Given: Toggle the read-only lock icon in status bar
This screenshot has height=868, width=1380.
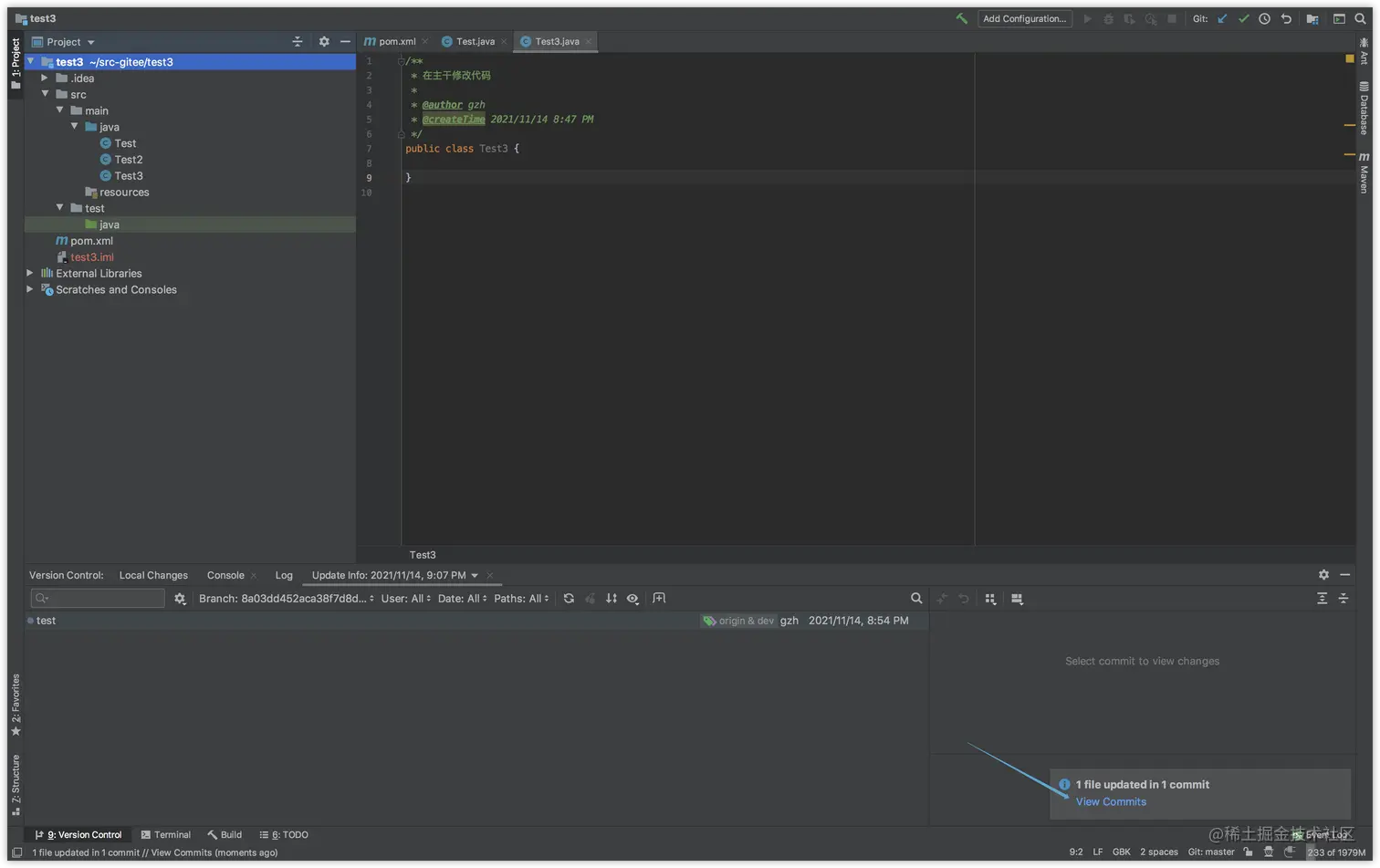Looking at the screenshot, I should (x=1248, y=852).
